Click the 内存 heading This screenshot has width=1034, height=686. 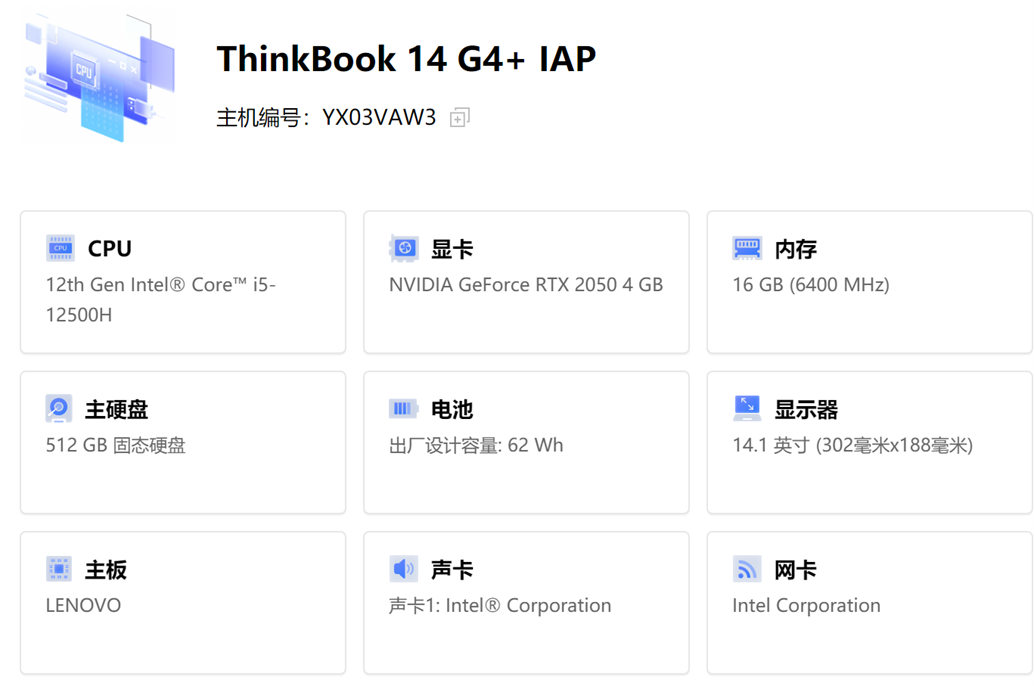coord(796,249)
